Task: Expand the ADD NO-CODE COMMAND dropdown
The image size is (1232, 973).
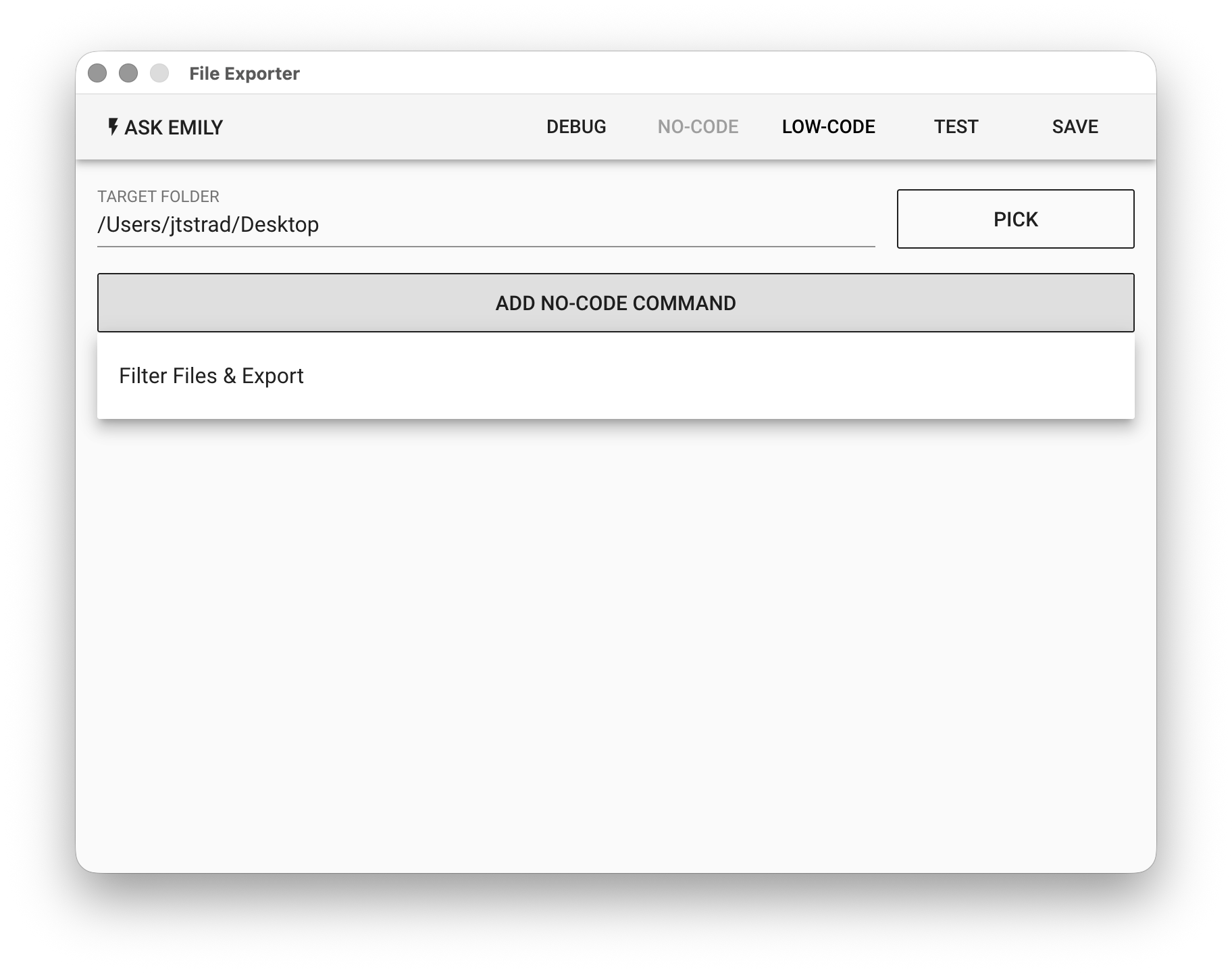Action: click(x=616, y=303)
